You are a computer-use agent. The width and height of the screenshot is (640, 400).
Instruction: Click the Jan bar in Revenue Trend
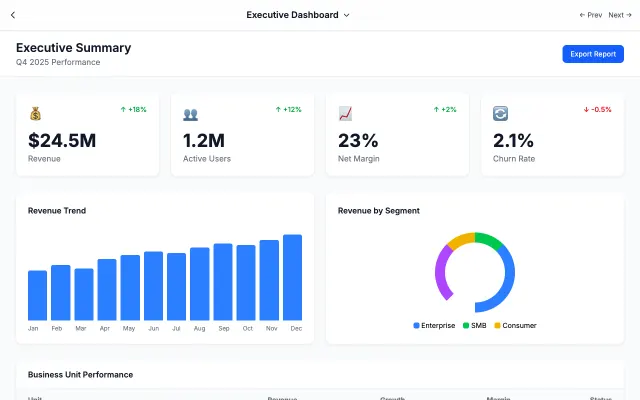coord(37,296)
